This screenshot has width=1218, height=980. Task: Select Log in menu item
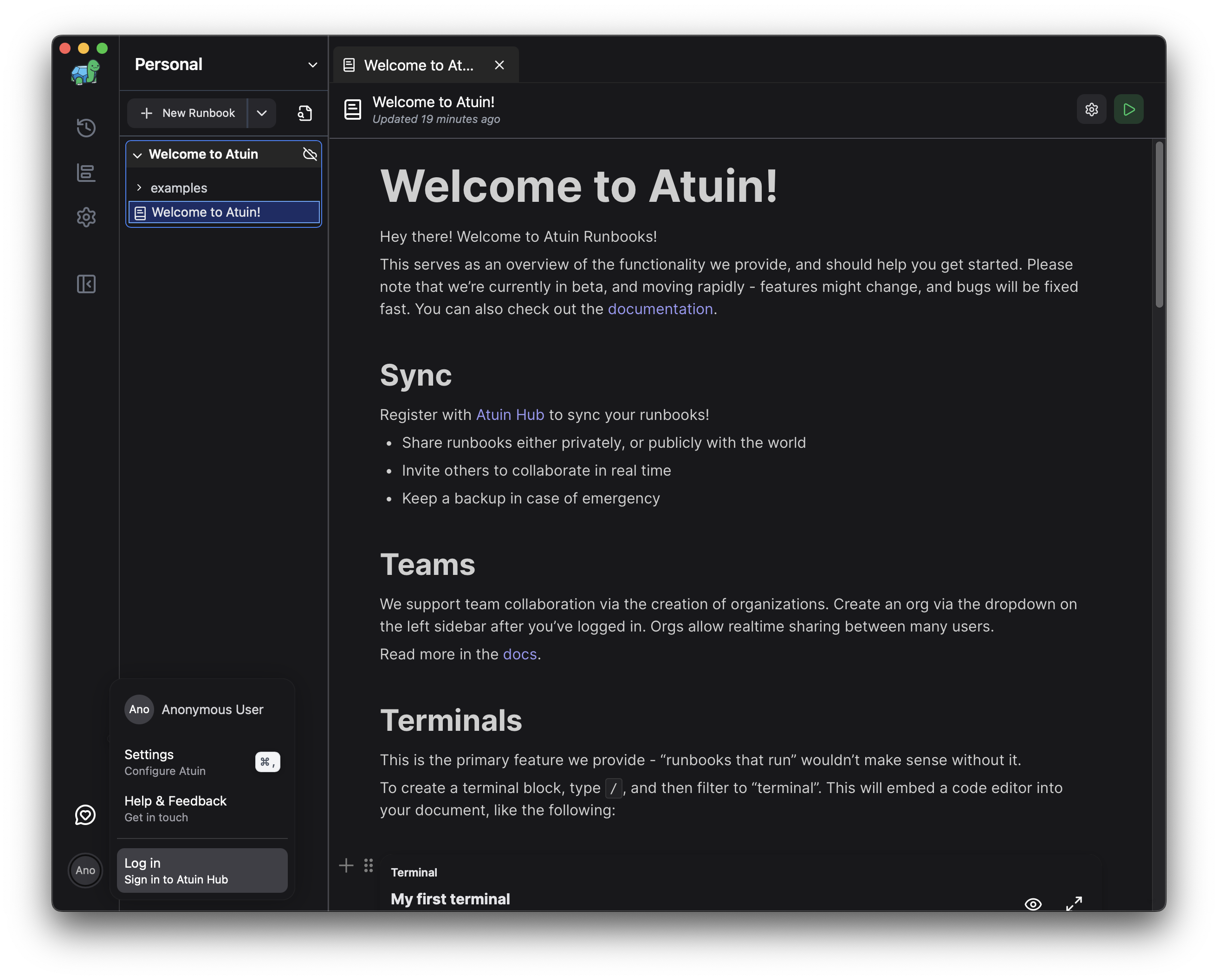[201, 870]
